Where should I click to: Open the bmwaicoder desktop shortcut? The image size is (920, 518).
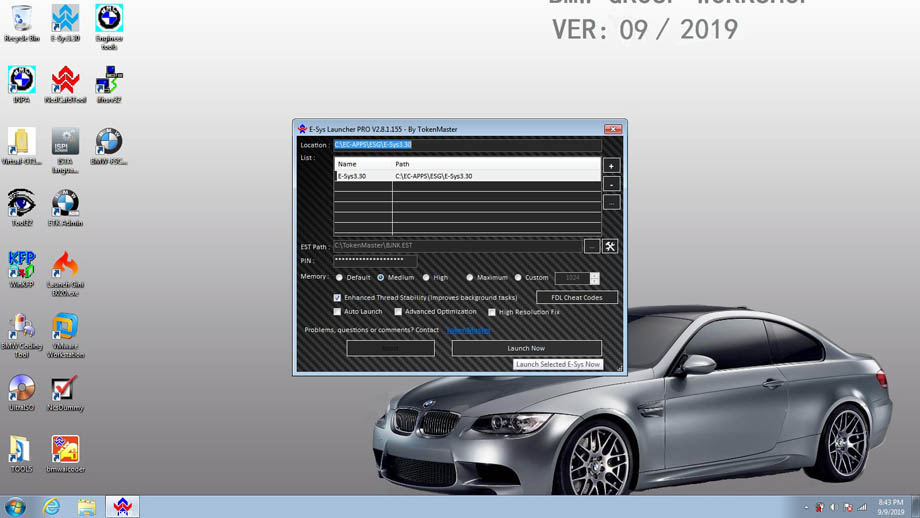[65, 455]
